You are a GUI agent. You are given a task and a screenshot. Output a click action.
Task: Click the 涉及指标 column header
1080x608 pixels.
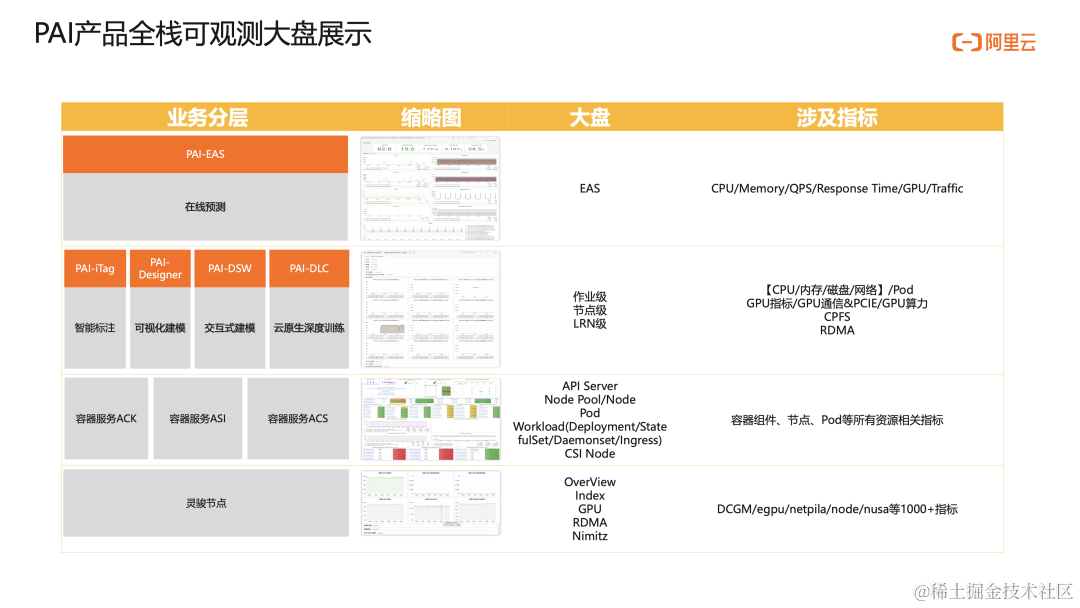pos(837,118)
